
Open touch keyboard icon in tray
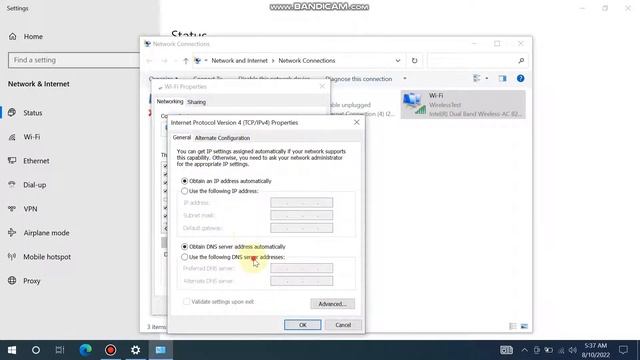click(506, 350)
